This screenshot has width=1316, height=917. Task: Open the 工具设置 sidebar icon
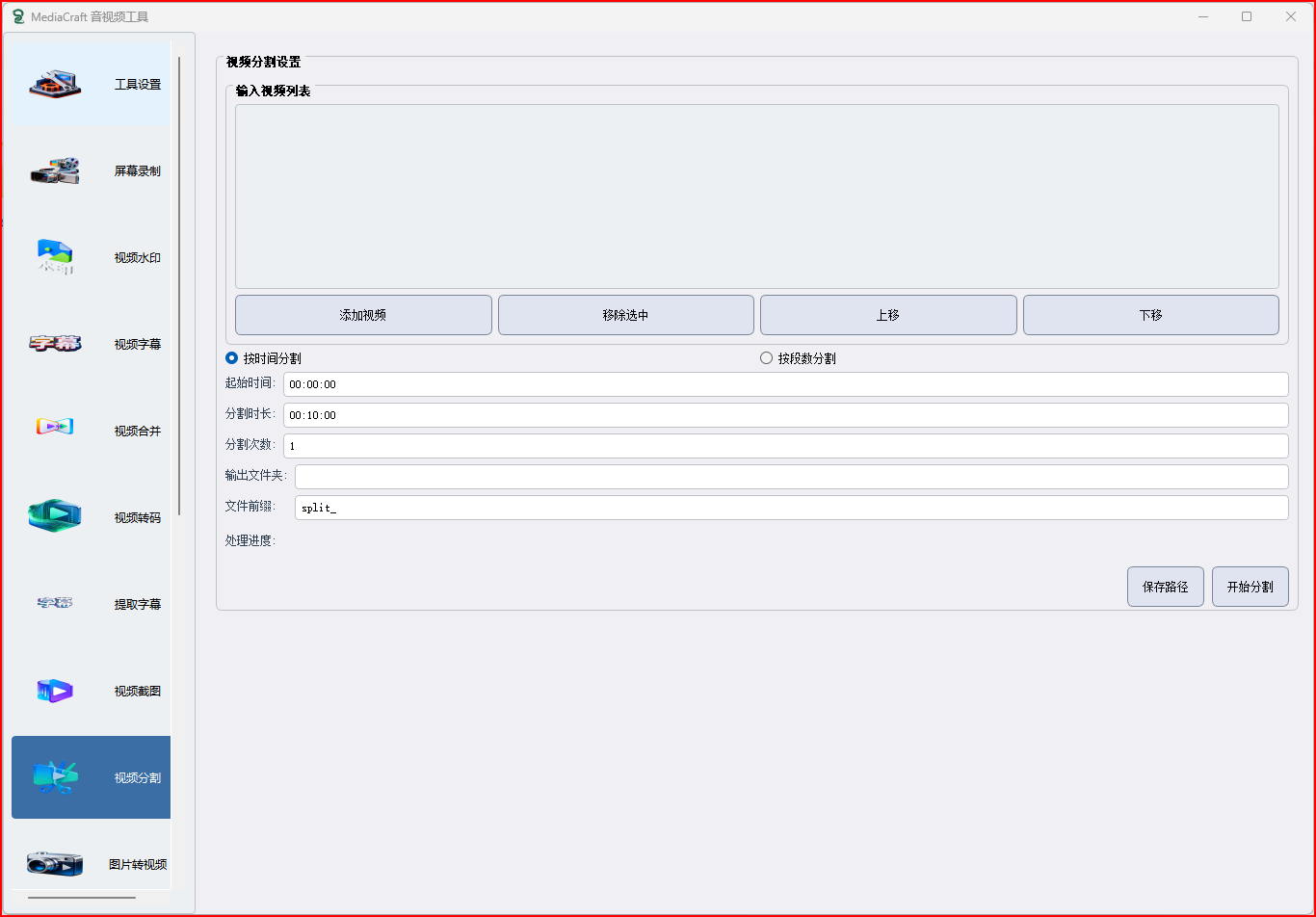55,84
